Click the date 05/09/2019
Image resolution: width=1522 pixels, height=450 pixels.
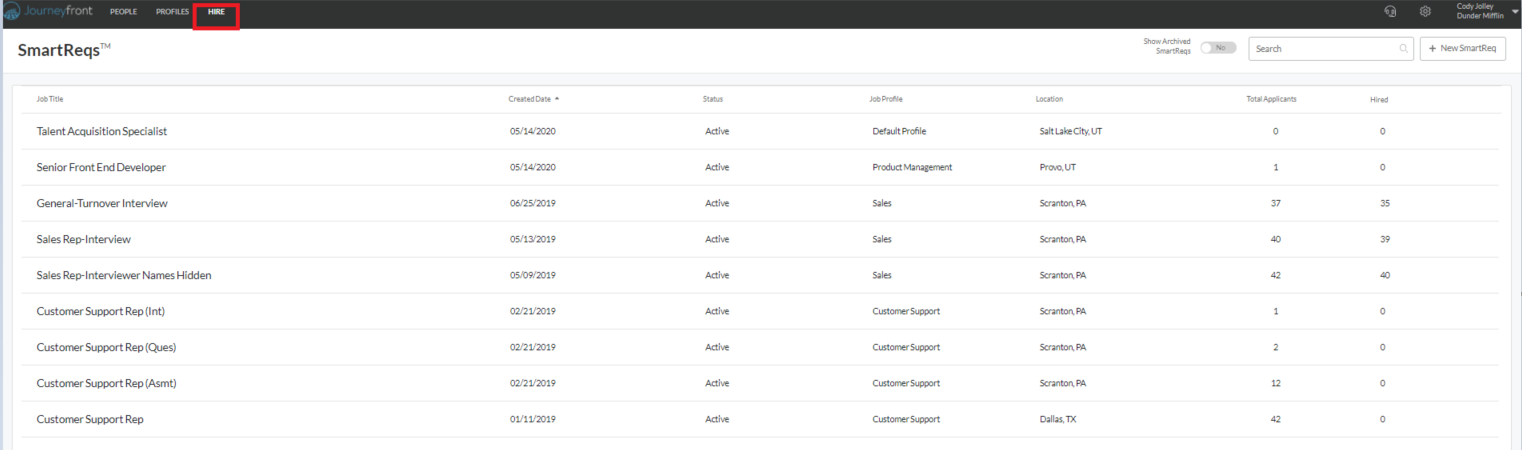point(532,275)
